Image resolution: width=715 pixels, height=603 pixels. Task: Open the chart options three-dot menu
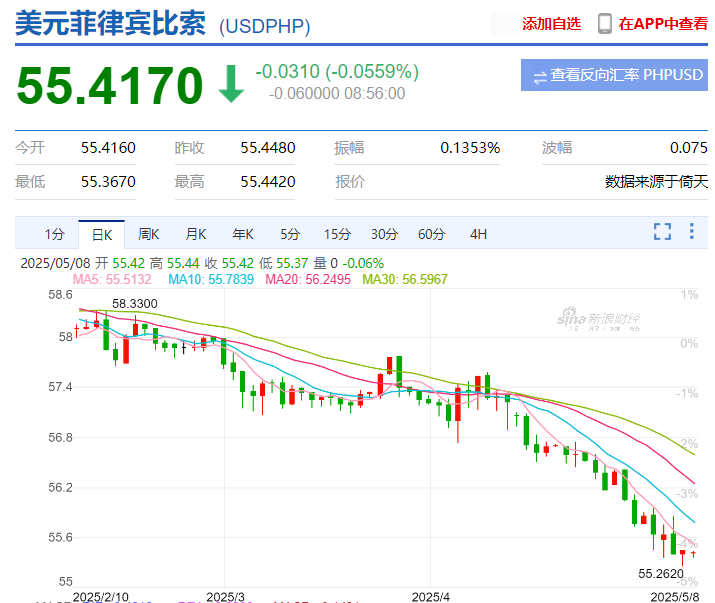(x=692, y=231)
